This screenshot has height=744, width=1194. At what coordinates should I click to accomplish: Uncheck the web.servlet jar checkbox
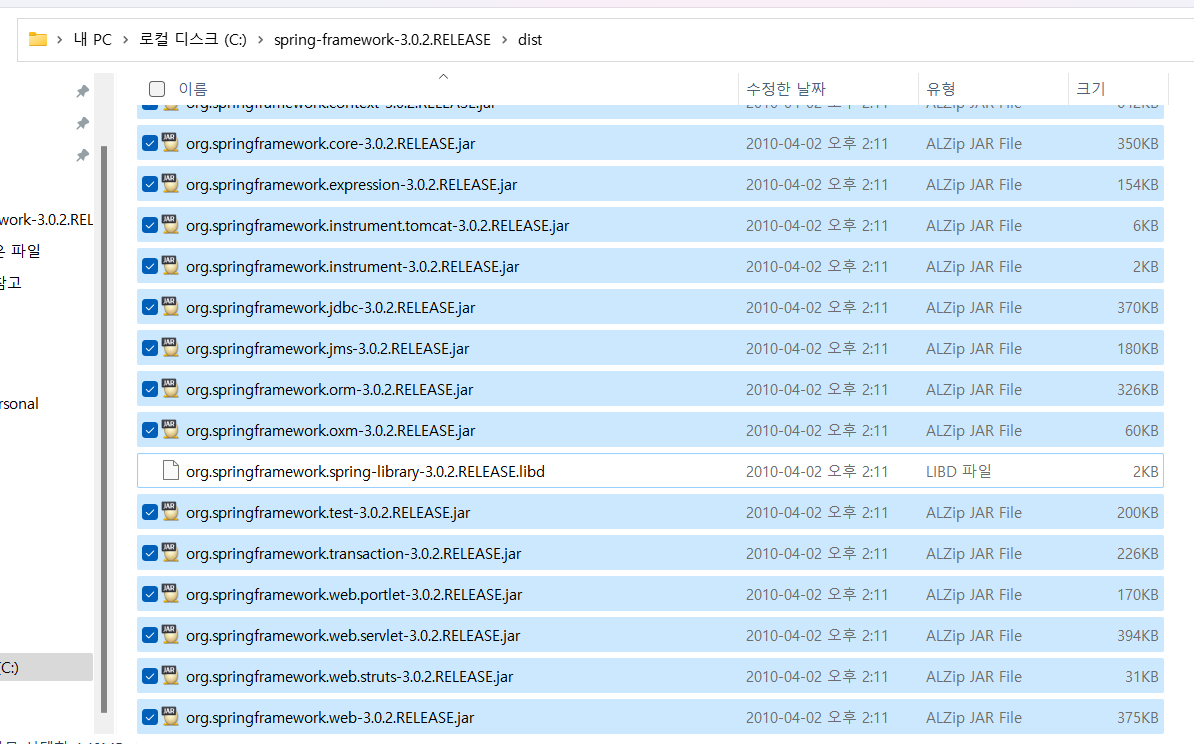[150, 635]
